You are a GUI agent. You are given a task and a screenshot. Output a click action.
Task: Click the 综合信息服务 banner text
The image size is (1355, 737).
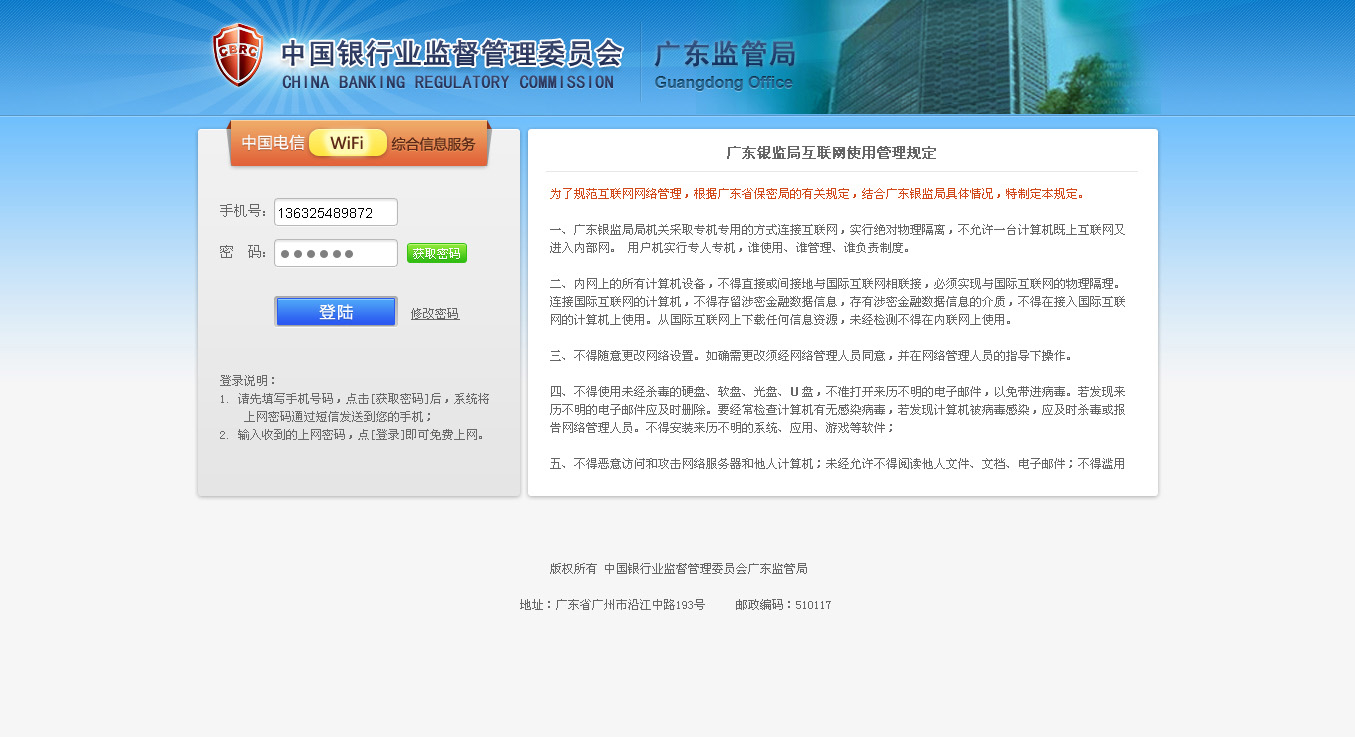(x=434, y=144)
